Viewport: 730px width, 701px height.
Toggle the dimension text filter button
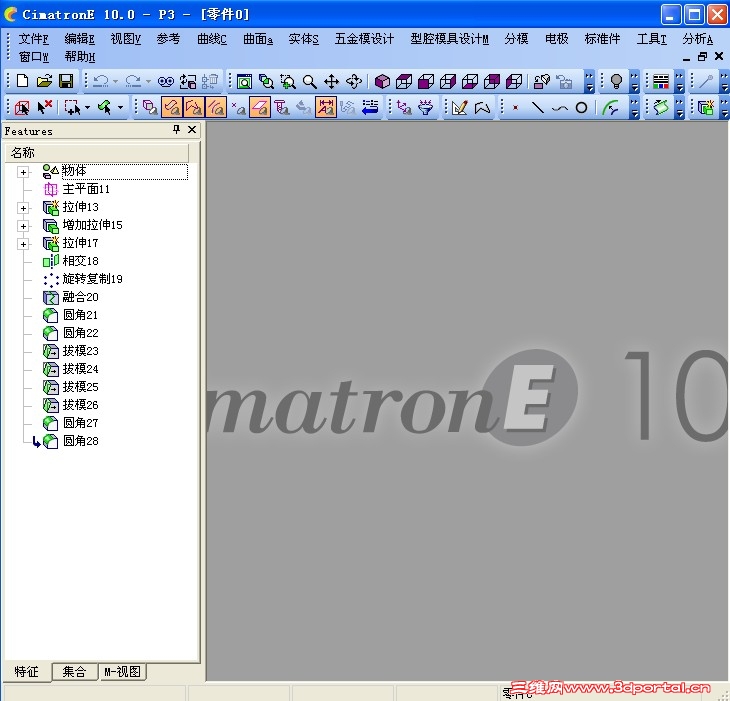coord(326,108)
